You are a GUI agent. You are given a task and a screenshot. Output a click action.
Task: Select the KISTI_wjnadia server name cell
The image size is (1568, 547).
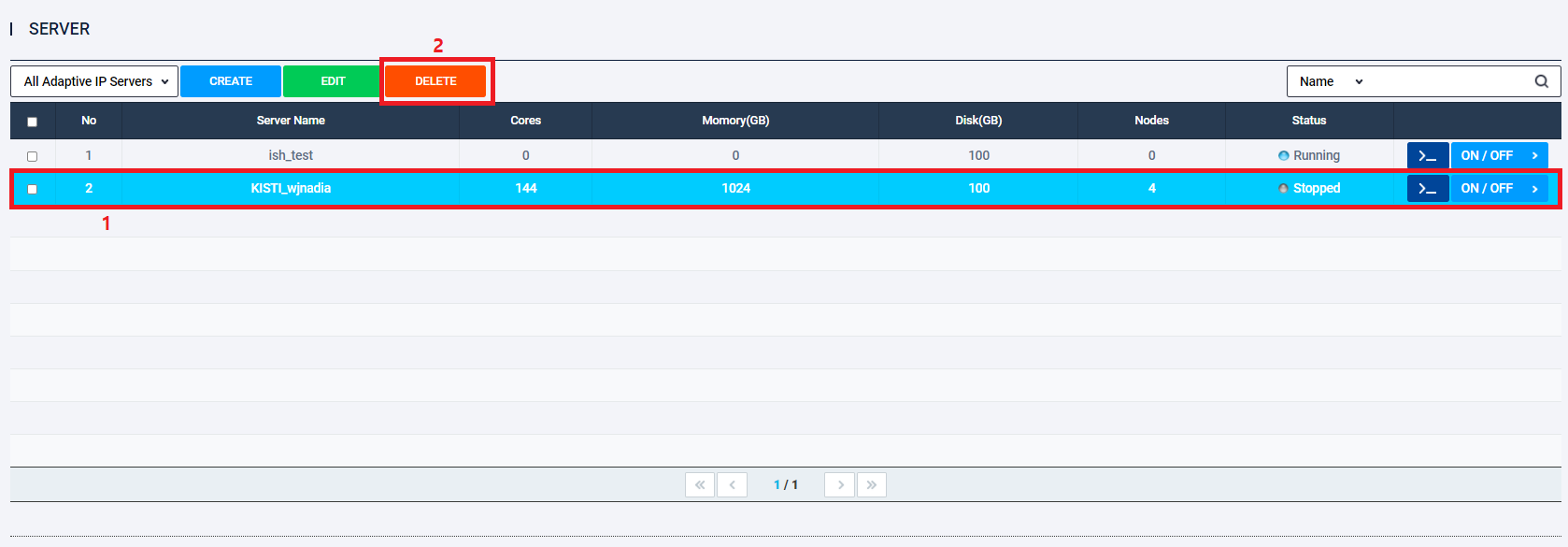(x=291, y=188)
